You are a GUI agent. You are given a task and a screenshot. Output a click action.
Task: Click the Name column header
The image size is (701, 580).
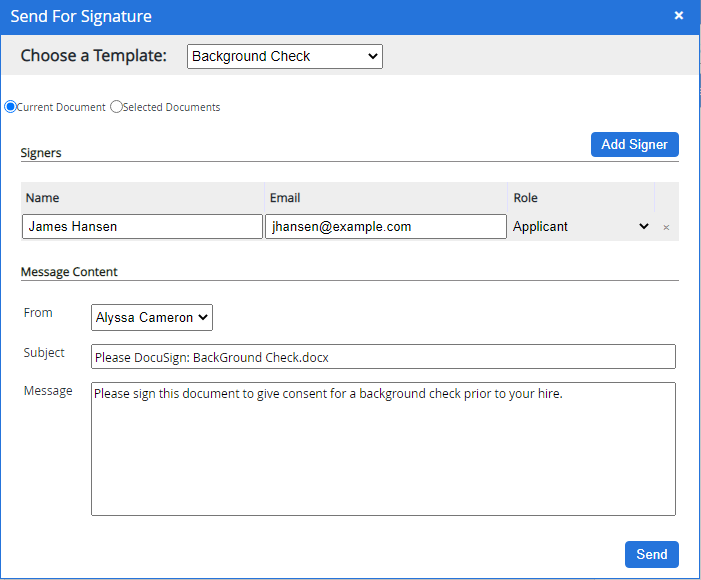[43, 198]
